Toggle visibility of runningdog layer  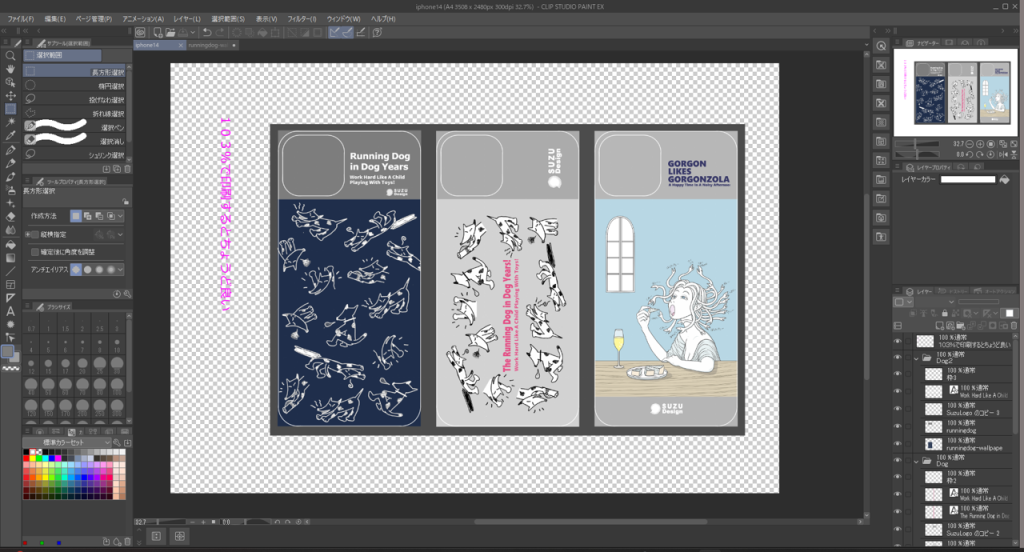(898, 426)
